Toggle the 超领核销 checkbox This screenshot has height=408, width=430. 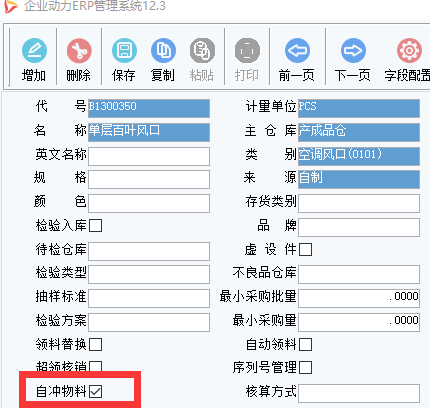point(96,366)
